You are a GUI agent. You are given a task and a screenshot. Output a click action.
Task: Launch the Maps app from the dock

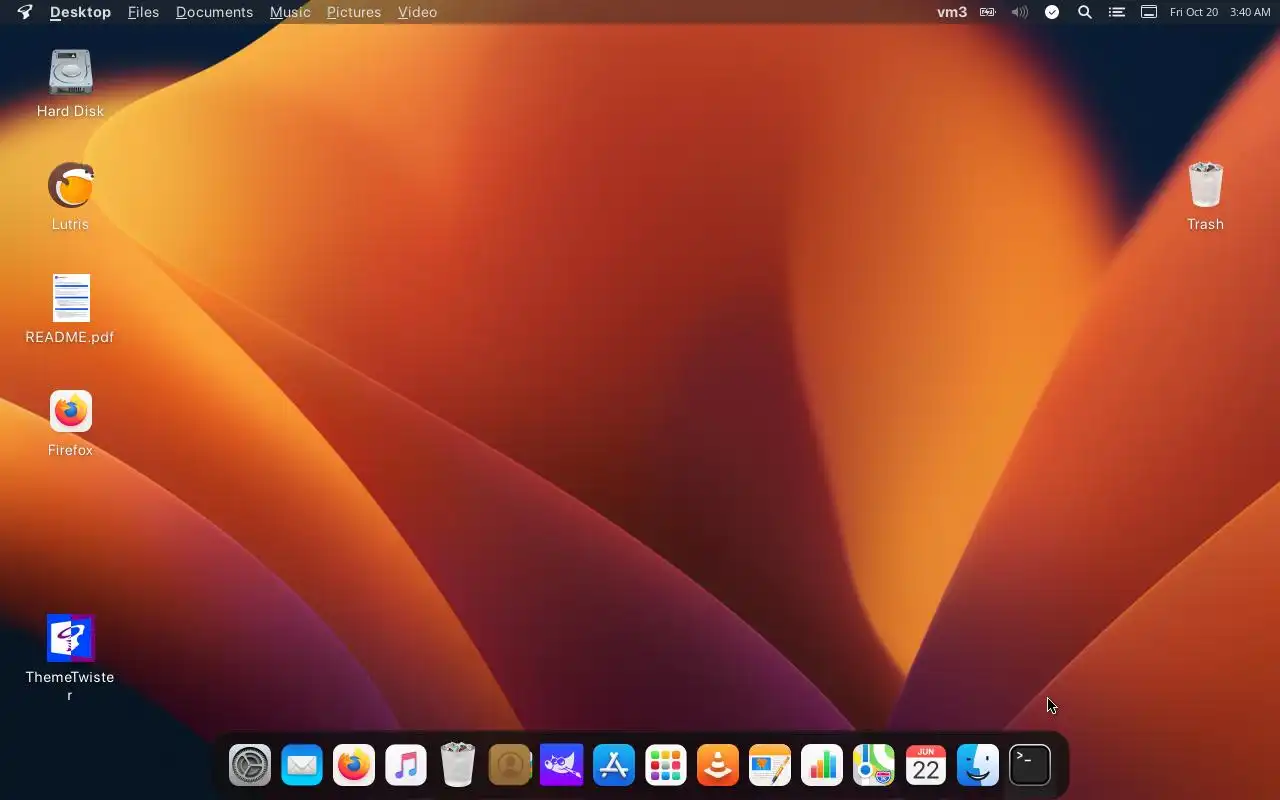[874, 766]
